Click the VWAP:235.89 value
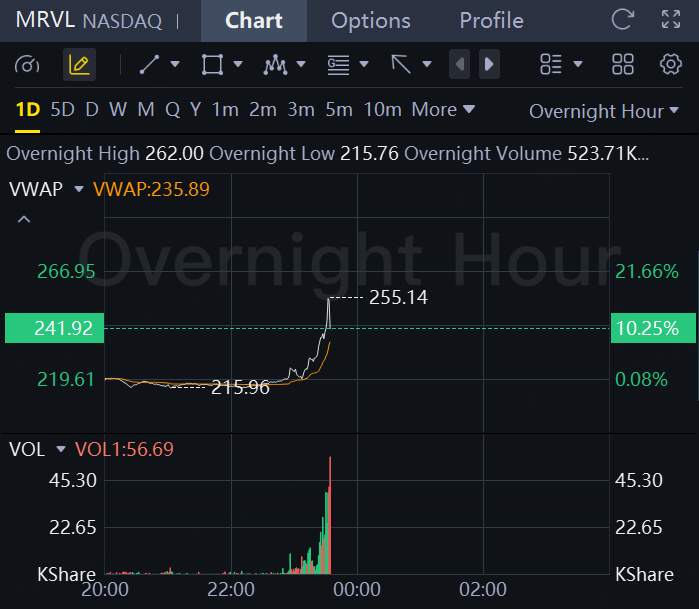This screenshot has height=609, width=699. 151,189
